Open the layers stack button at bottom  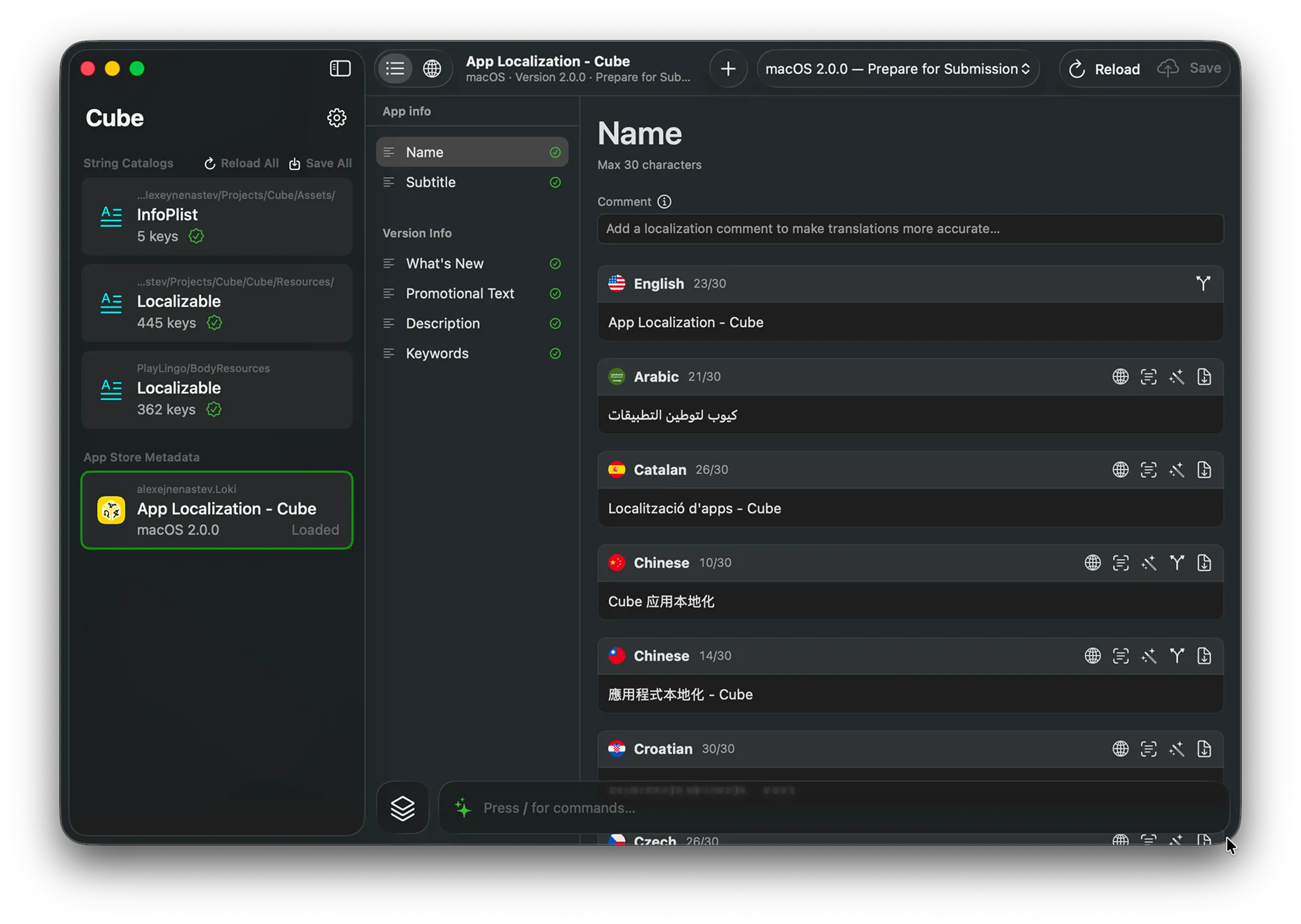point(403,808)
